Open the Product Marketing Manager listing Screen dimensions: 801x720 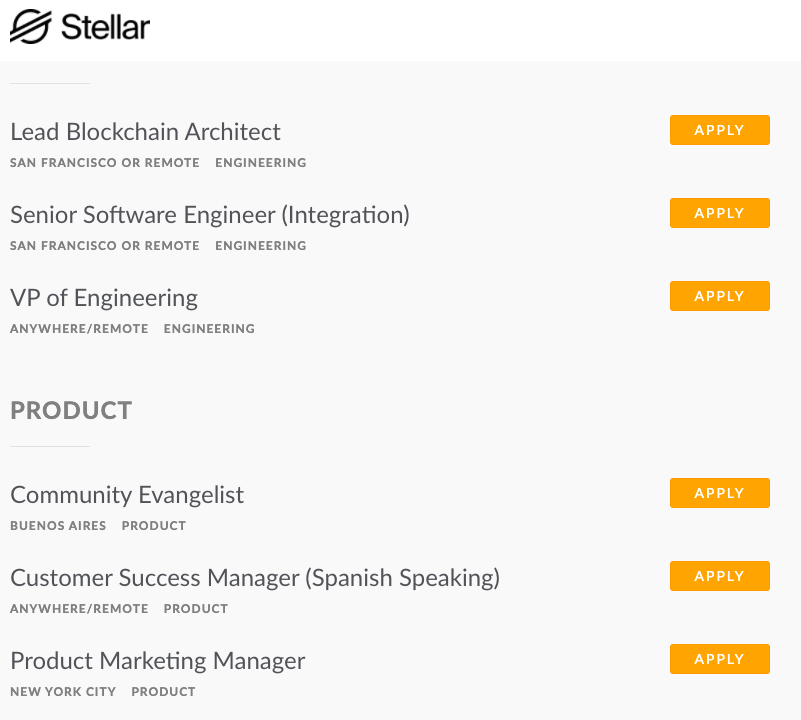[158, 661]
